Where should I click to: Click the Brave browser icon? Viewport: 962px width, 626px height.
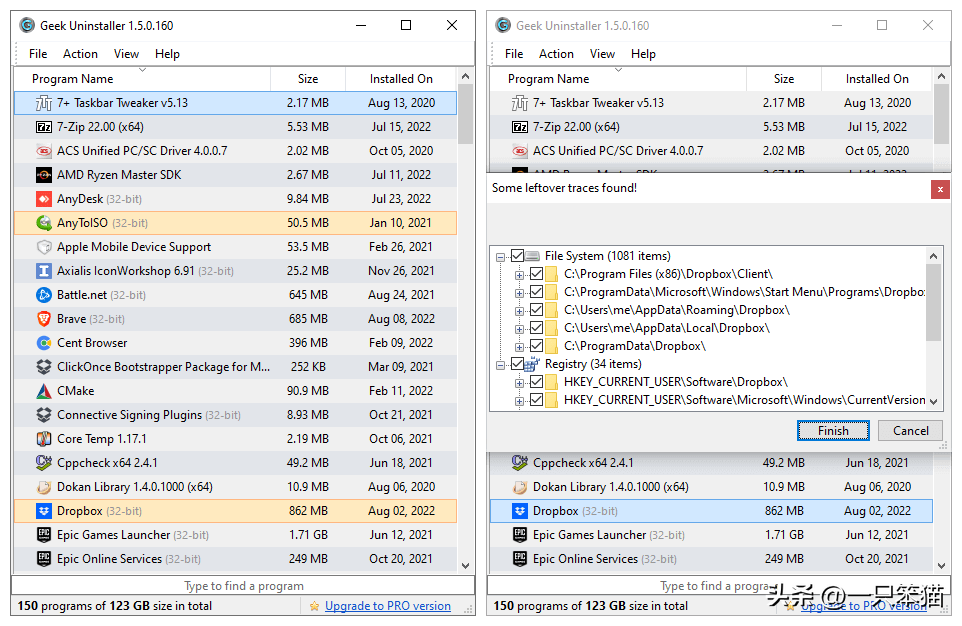pos(44,319)
